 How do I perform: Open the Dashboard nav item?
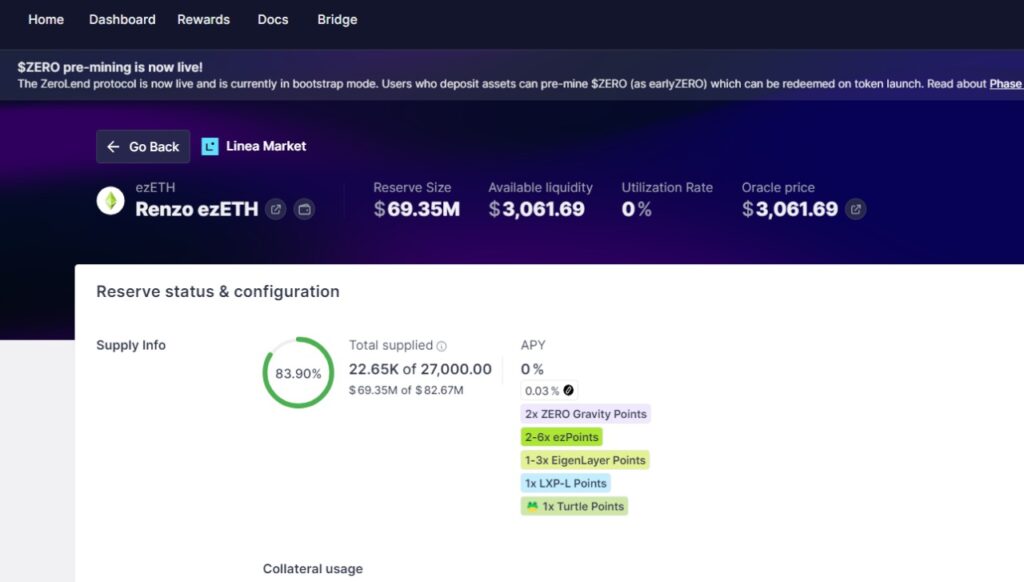122,20
